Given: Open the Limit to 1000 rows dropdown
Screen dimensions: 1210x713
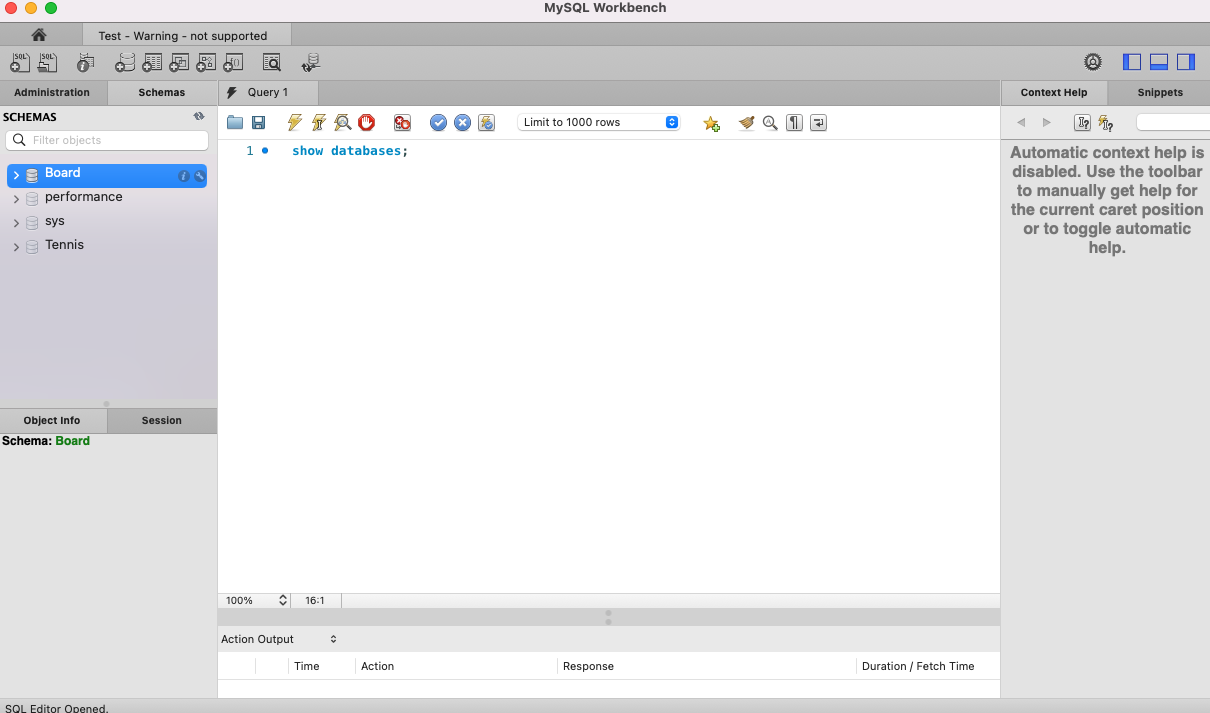Looking at the screenshot, I should 599,122.
